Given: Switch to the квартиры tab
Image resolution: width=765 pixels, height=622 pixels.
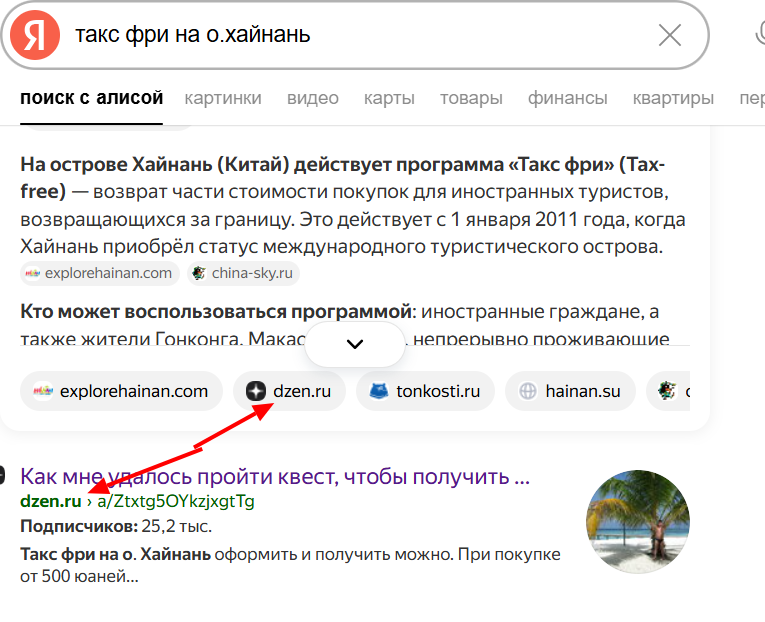Looking at the screenshot, I should pyautogui.click(x=673, y=98).
